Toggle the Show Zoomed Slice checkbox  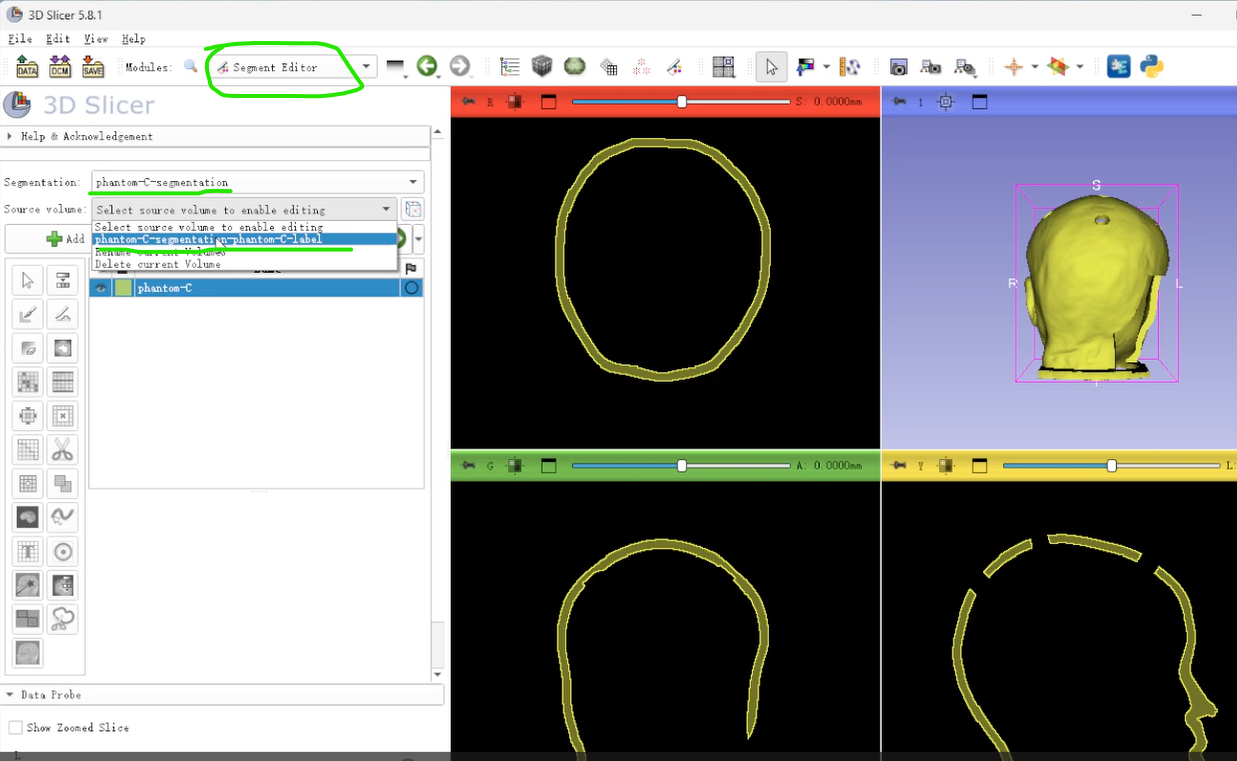click(x=16, y=727)
